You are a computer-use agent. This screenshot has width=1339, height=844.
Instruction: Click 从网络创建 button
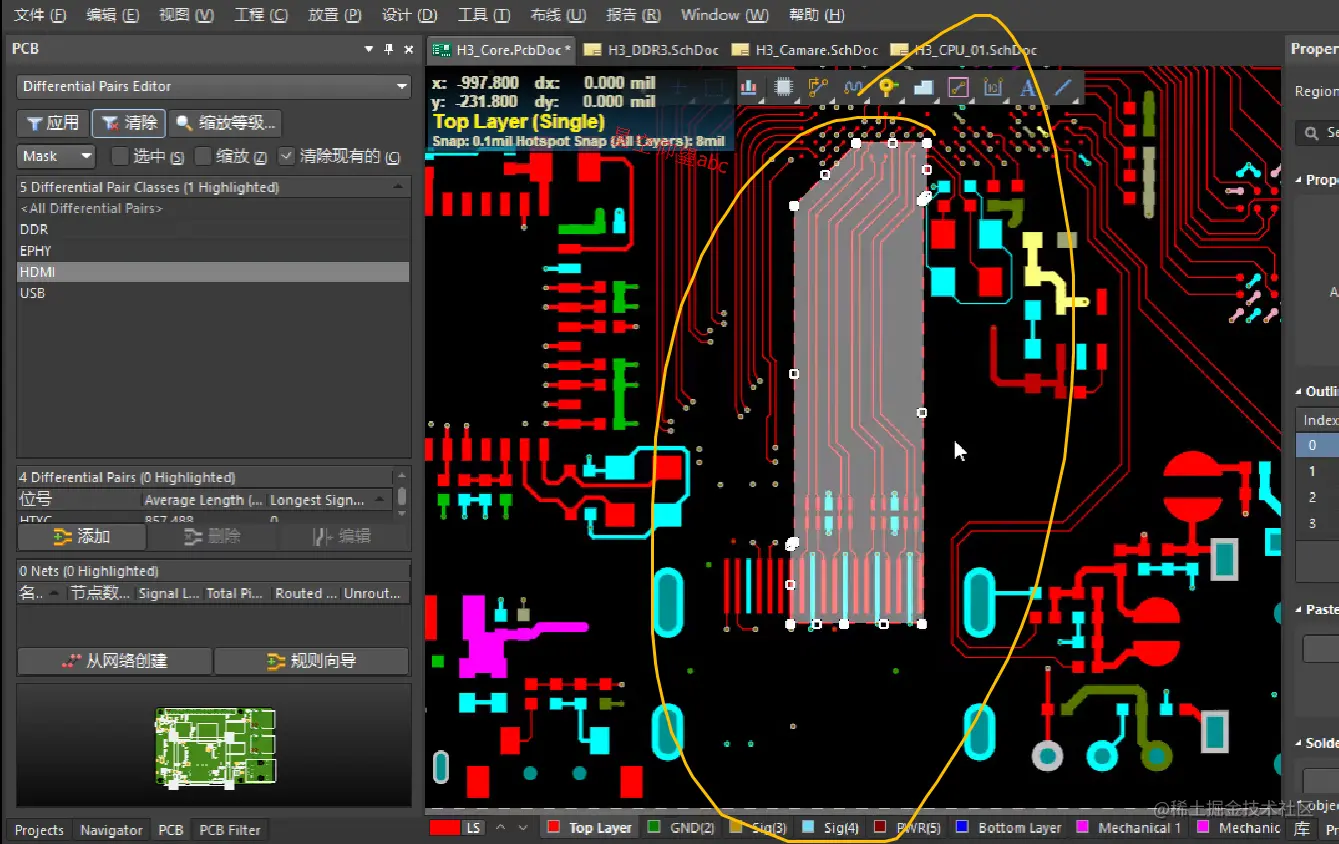click(114, 661)
